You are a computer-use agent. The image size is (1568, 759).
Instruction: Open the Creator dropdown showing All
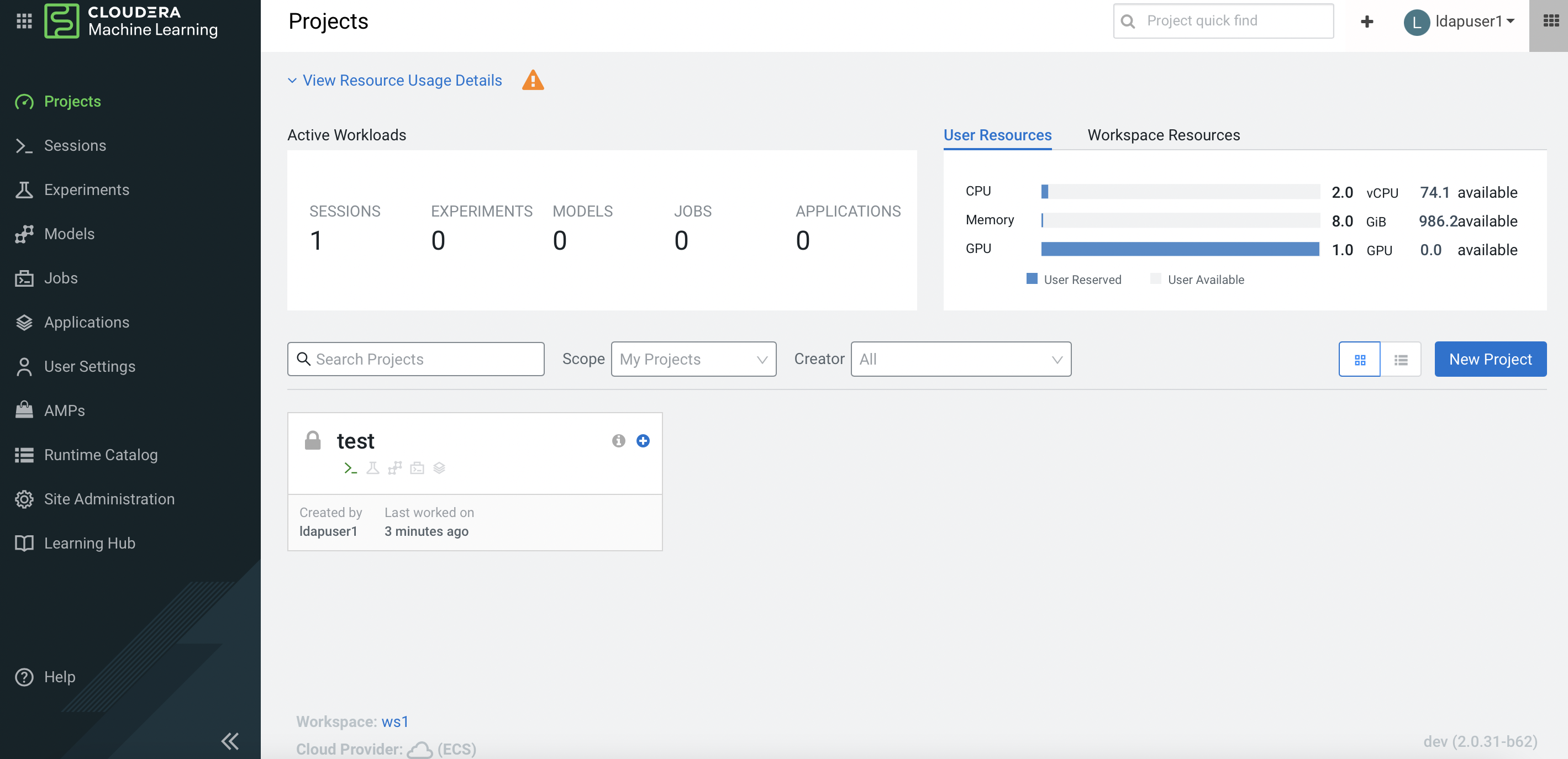(960, 359)
